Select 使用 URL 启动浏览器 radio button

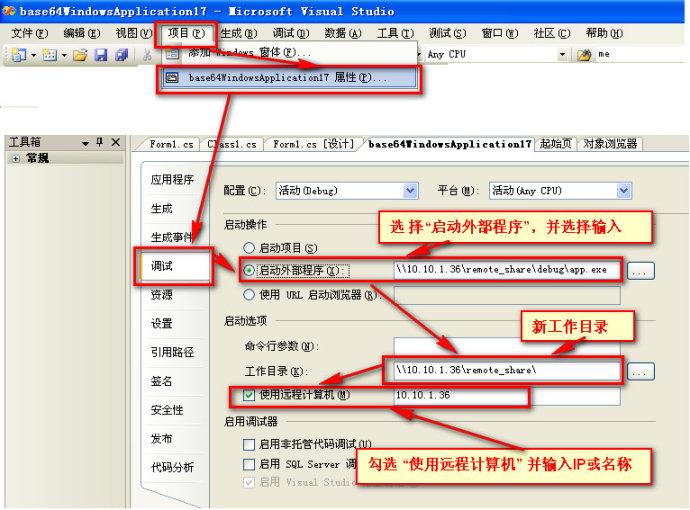[x=249, y=295]
